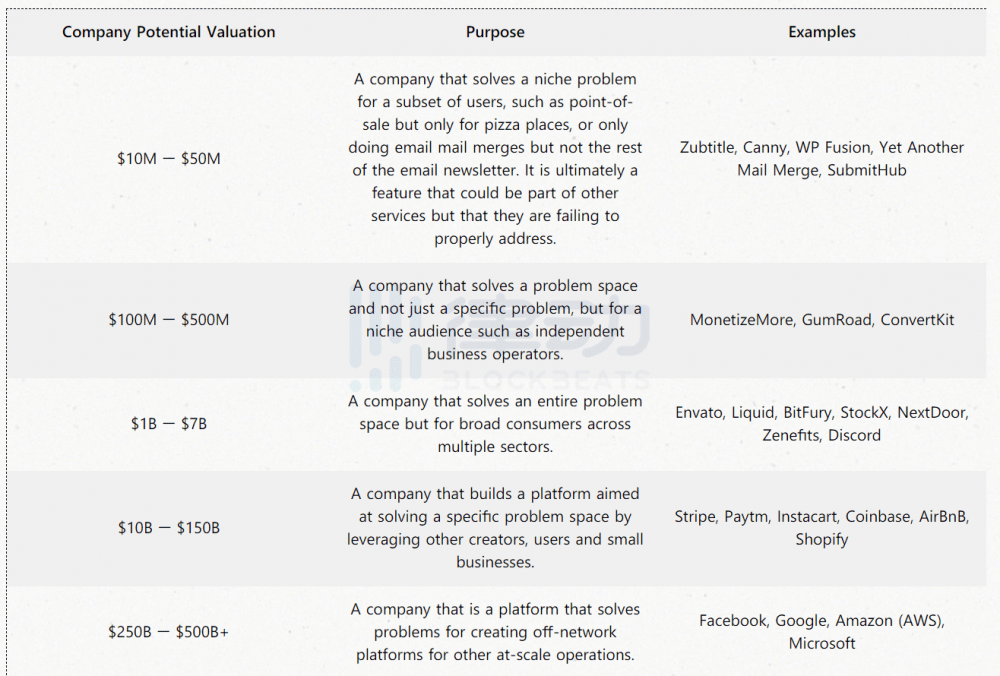
Task: Click the "Company Potential Valuation" column header
Action: 168,32
